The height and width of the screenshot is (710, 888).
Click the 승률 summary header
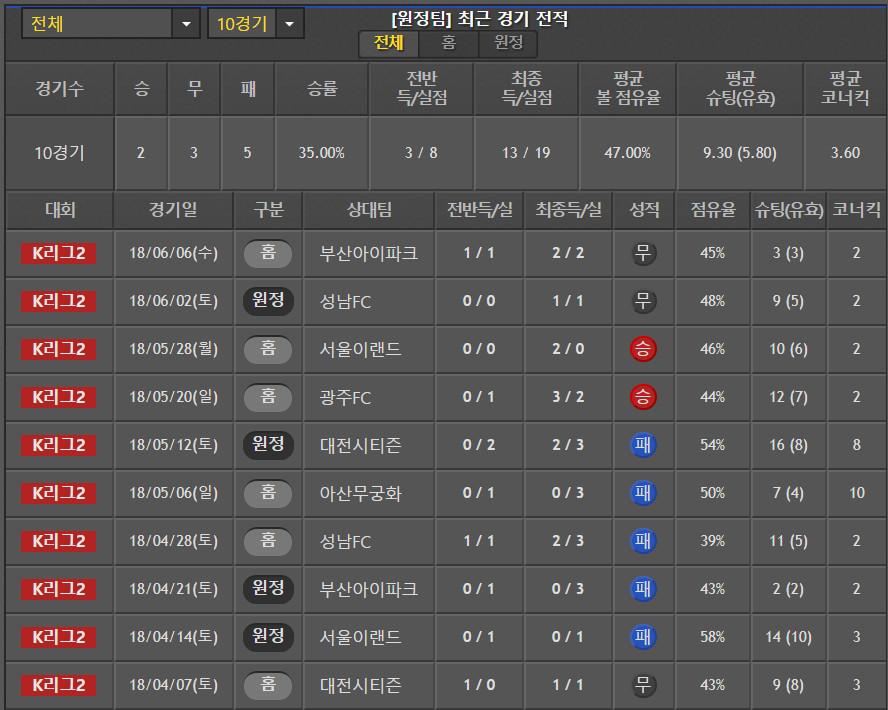[x=322, y=88]
